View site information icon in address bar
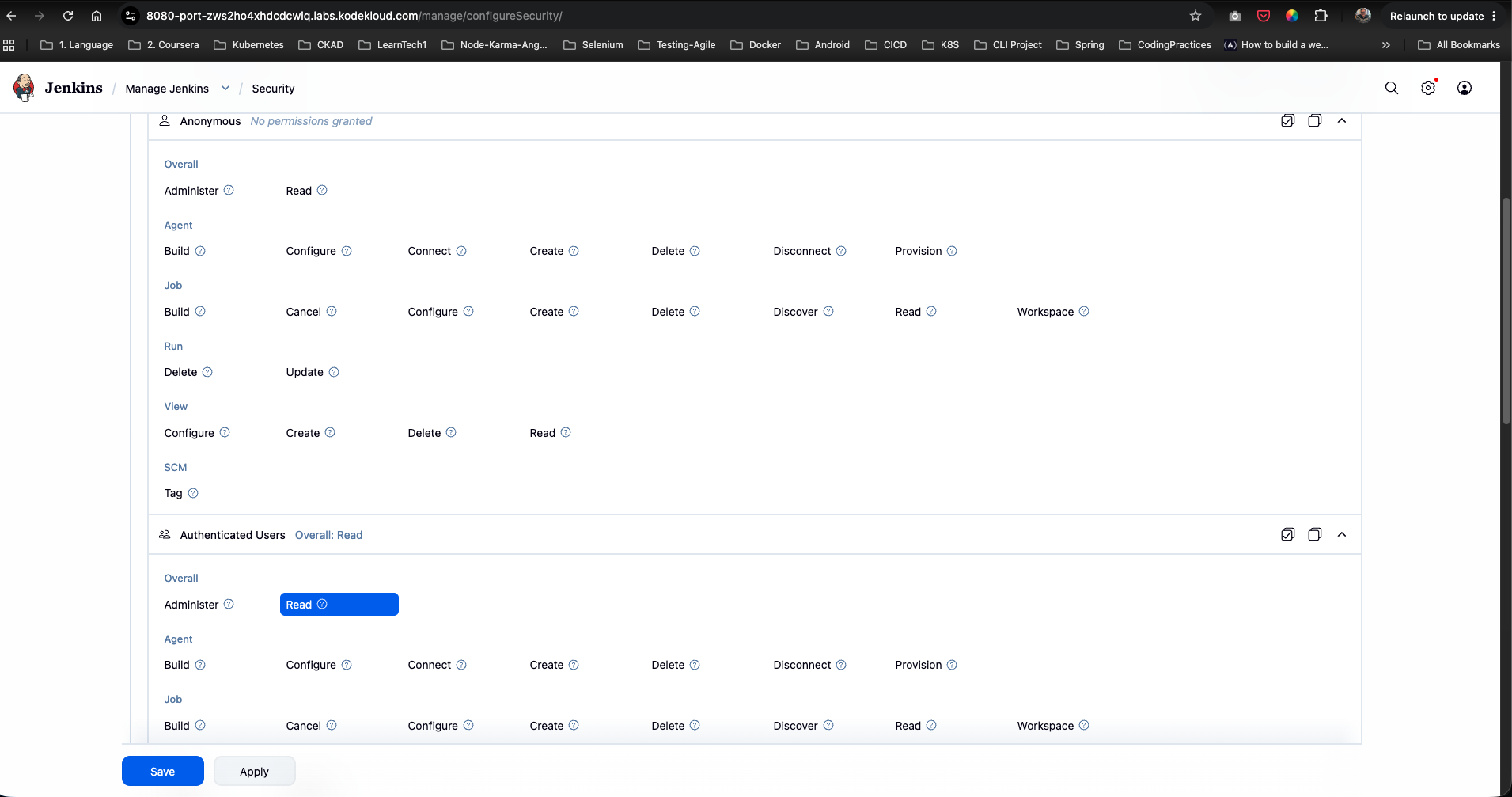1512x797 pixels. click(x=131, y=16)
